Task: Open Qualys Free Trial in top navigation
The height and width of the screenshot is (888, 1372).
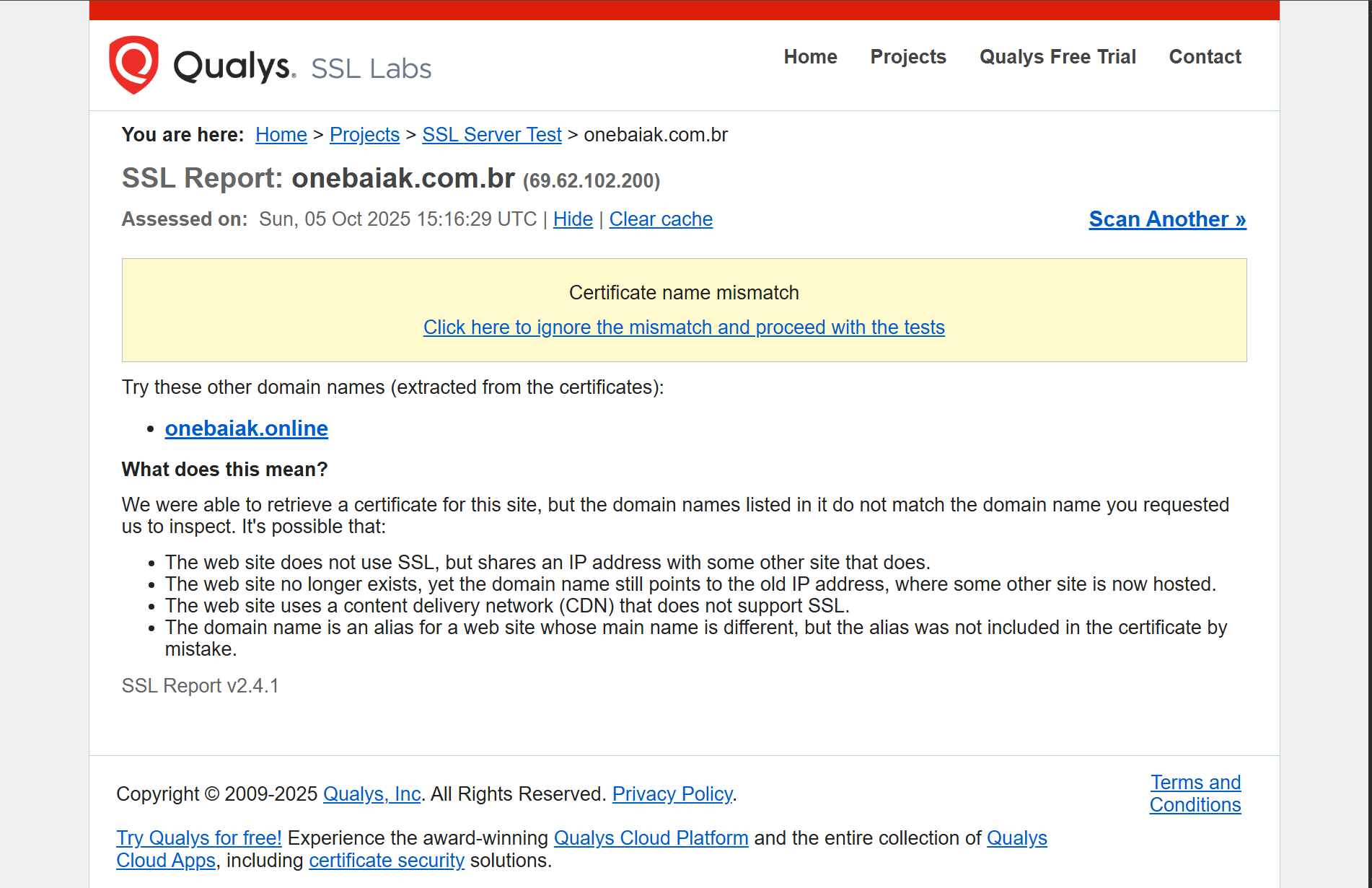Action: click(1057, 57)
